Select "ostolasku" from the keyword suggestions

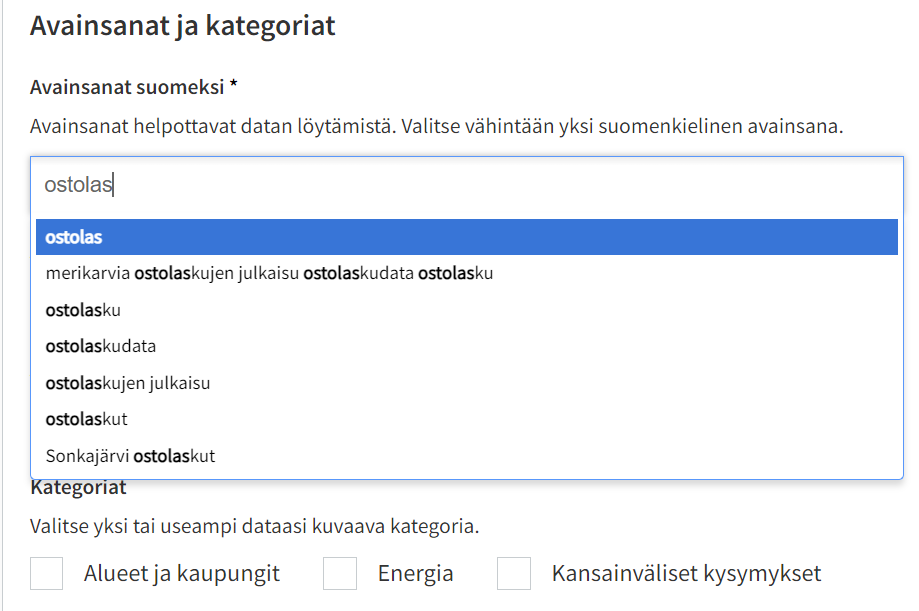[x=80, y=310]
